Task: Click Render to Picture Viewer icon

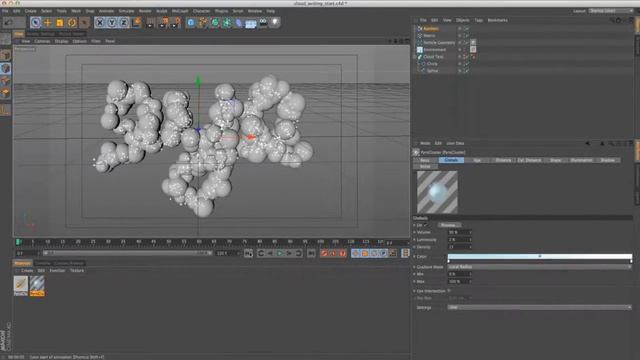Action: [163, 22]
